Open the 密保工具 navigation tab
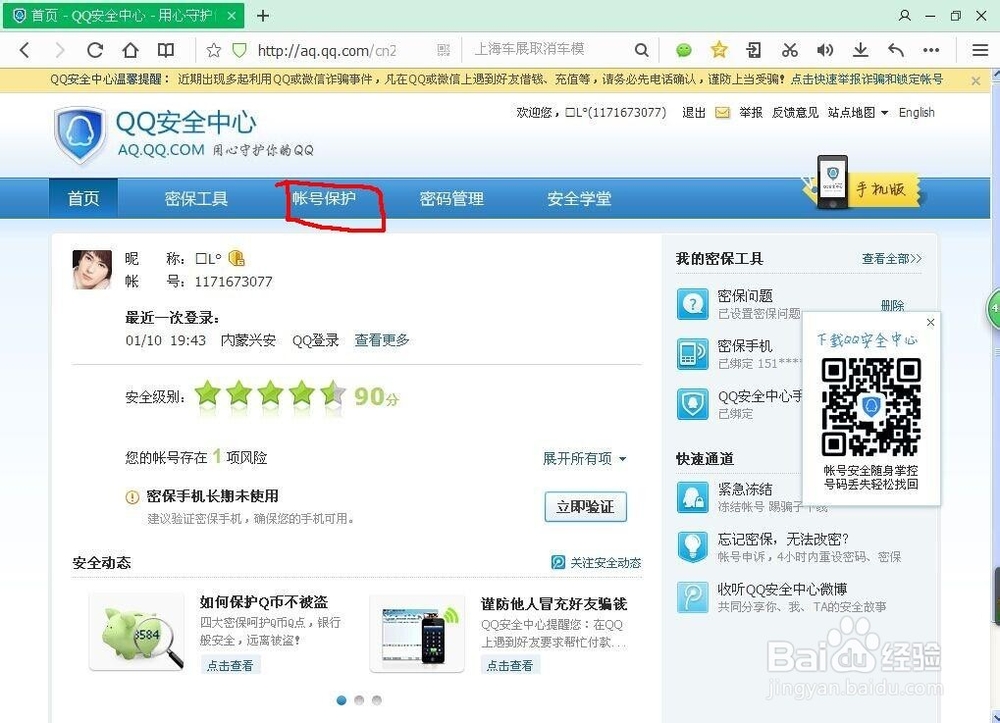This screenshot has width=1000, height=723. click(x=196, y=198)
